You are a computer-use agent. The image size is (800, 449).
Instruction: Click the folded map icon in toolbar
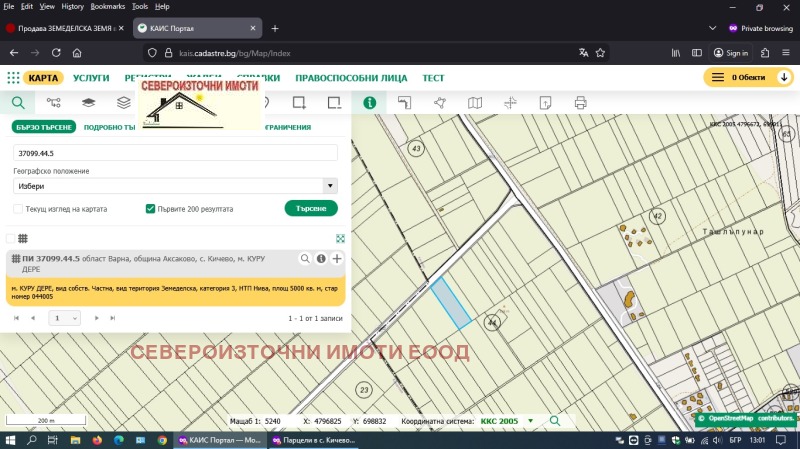[x=475, y=102]
